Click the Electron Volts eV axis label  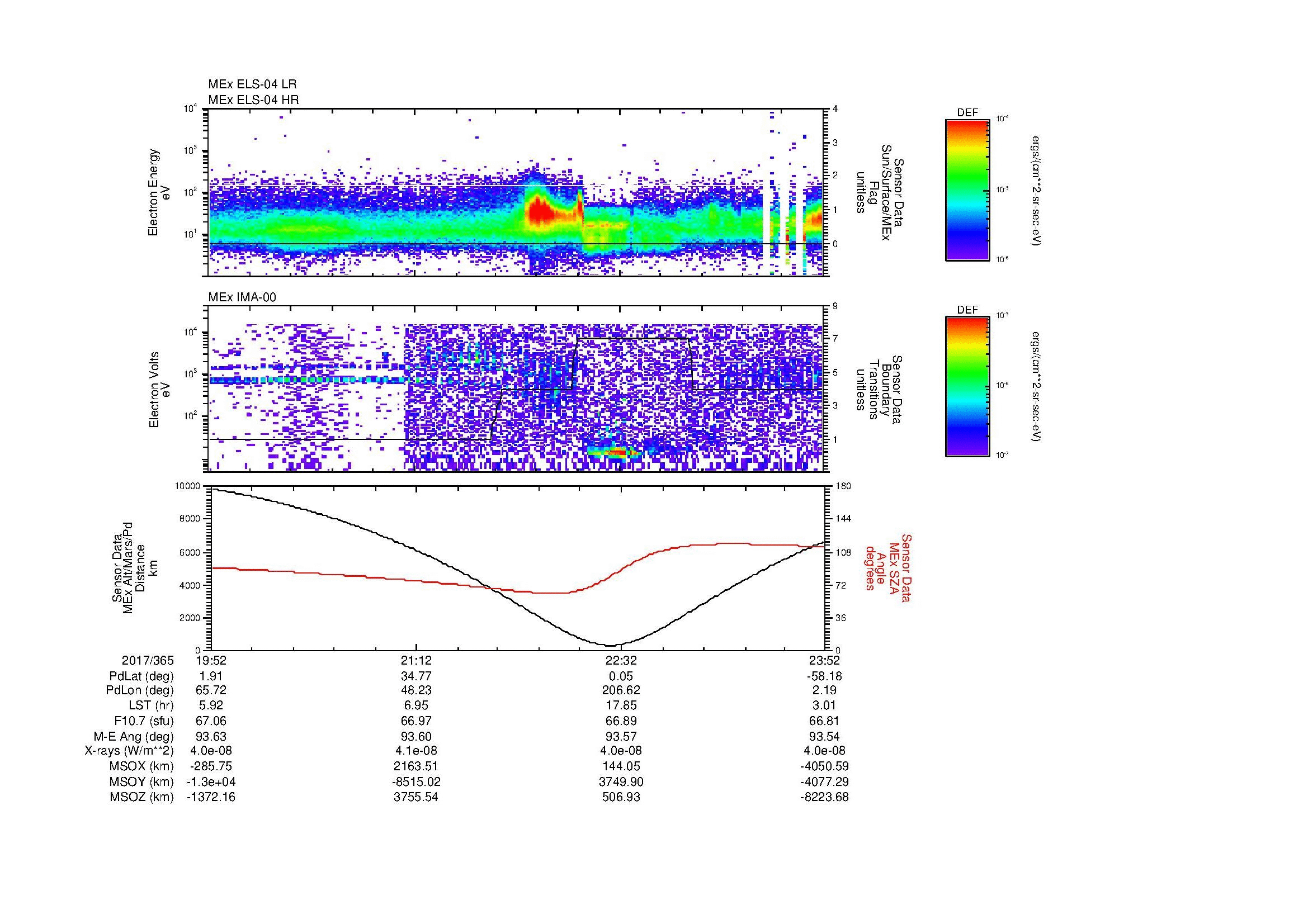(159, 390)
